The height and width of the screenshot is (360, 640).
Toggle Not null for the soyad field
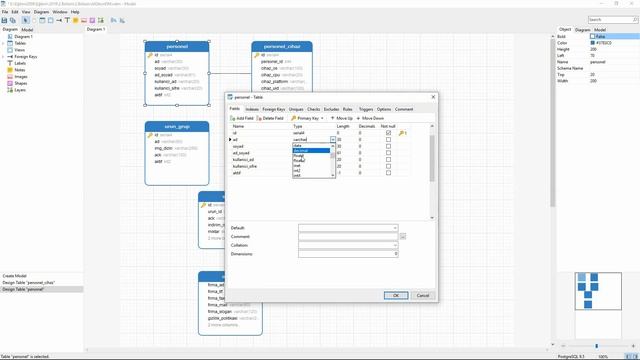coord(388,146)
